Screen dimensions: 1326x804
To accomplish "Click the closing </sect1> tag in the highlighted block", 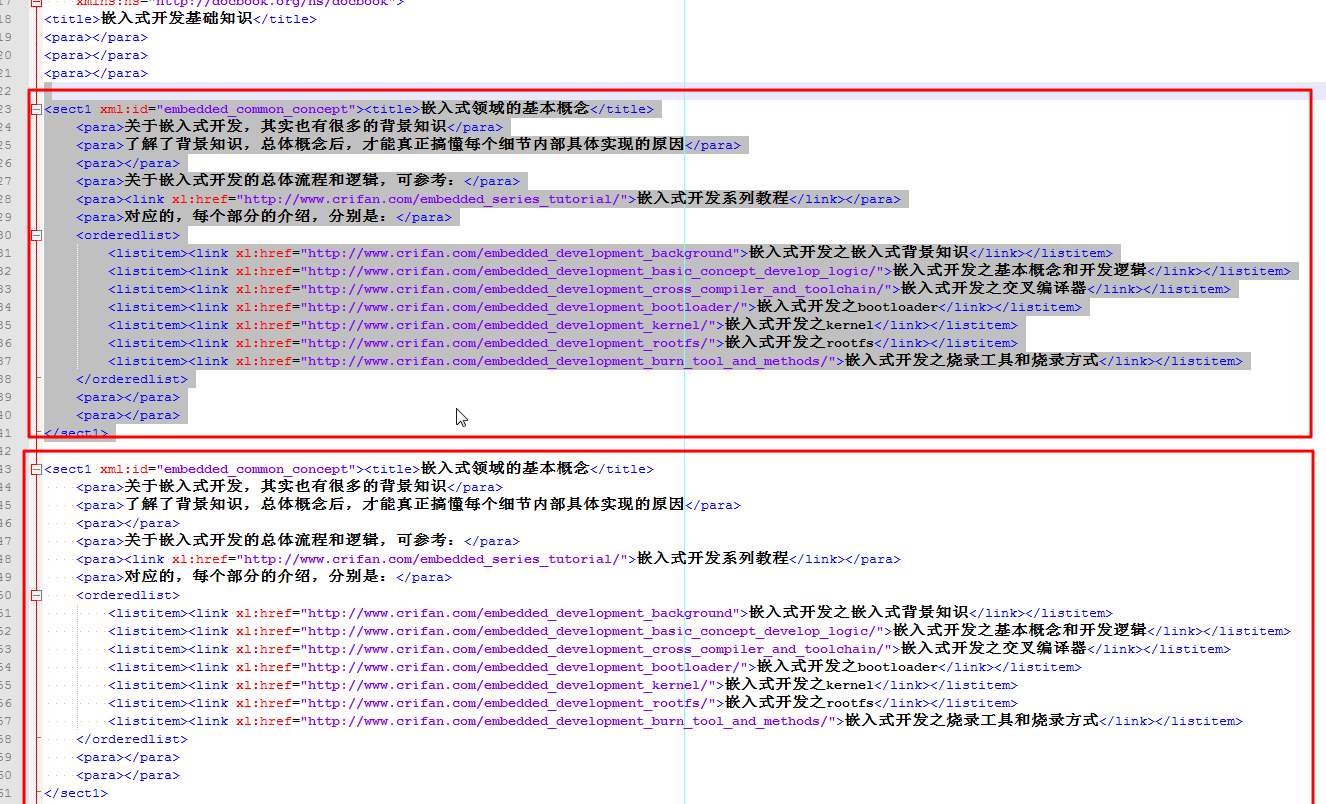I will (76, 433).
